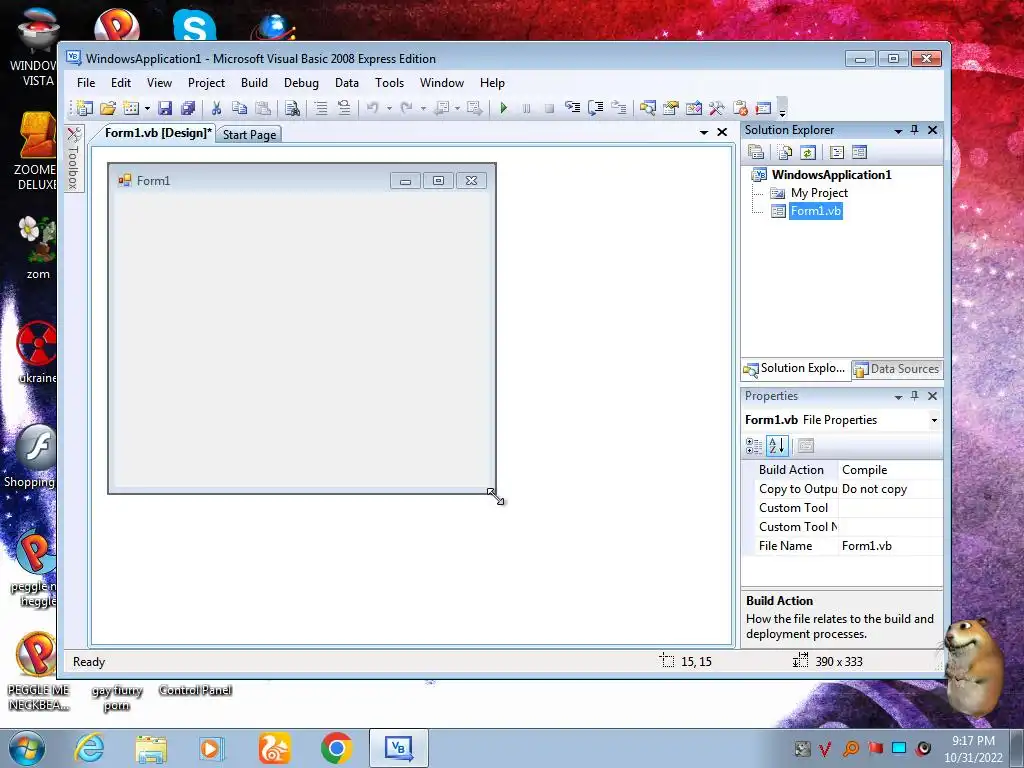Click the Step Over toolbar icon

(x=595, y=108)
